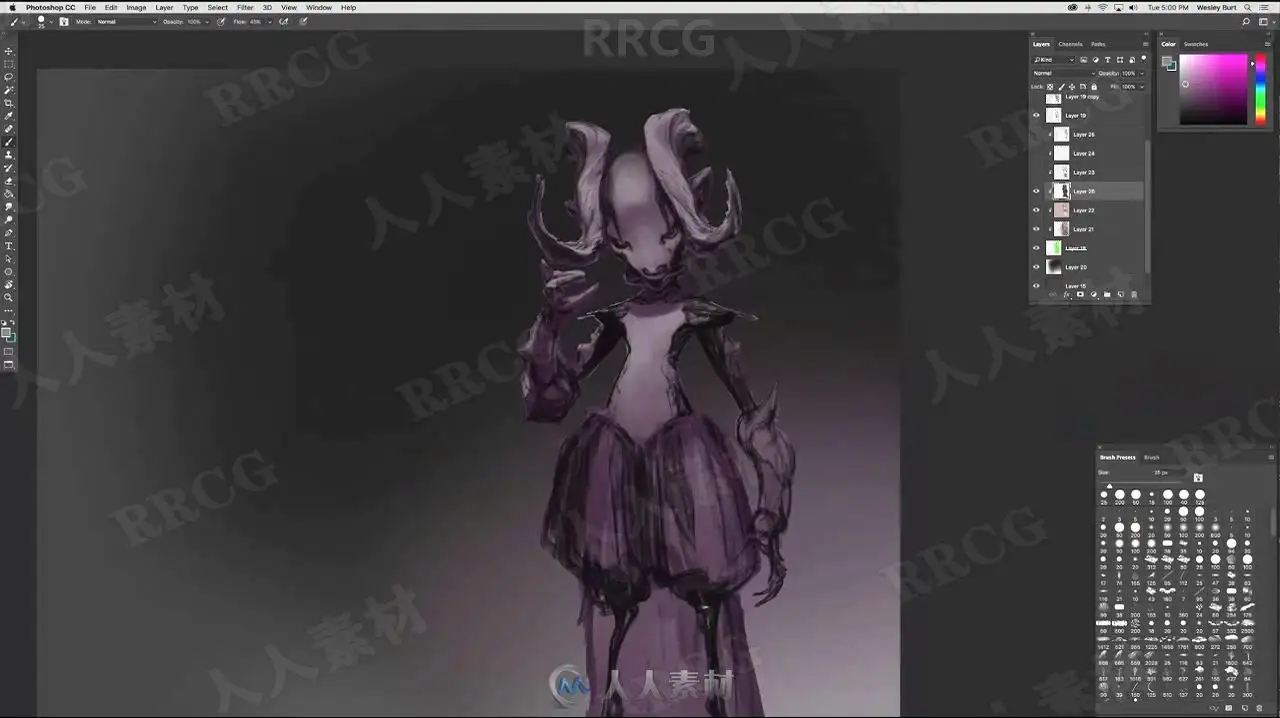Select the Paint Bucket tool
This screenshot has width=1280, height=718.
click(x=9, y=193)
